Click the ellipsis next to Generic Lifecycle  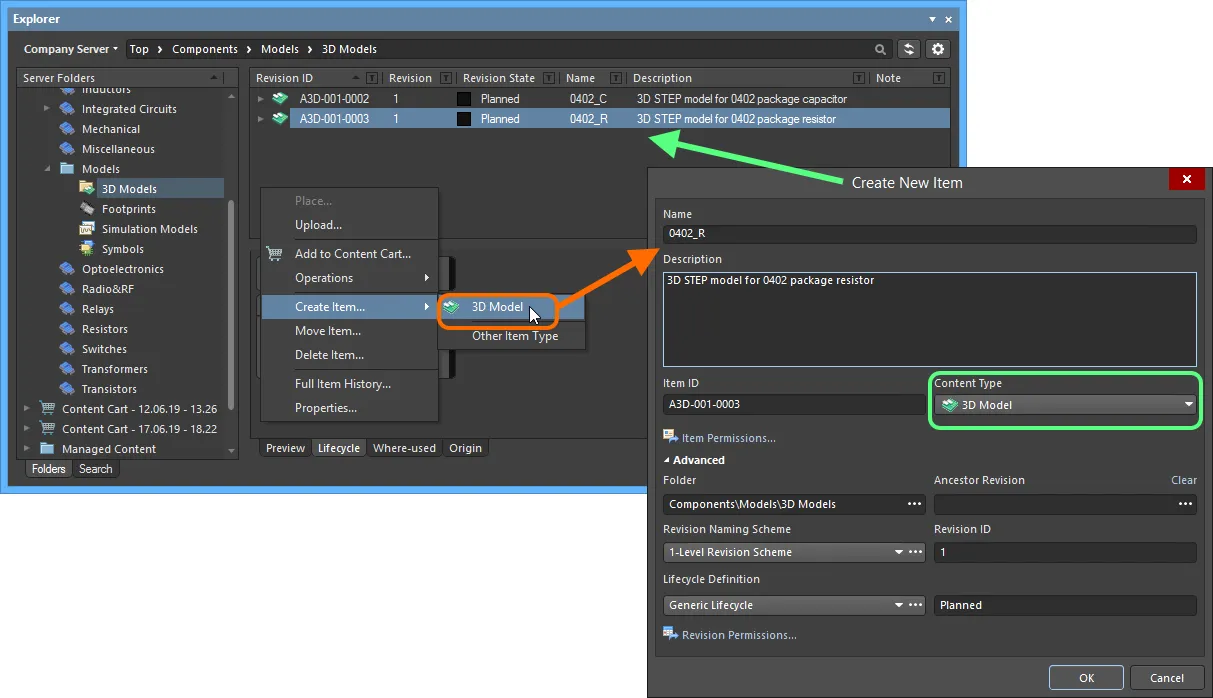(914, 605)
